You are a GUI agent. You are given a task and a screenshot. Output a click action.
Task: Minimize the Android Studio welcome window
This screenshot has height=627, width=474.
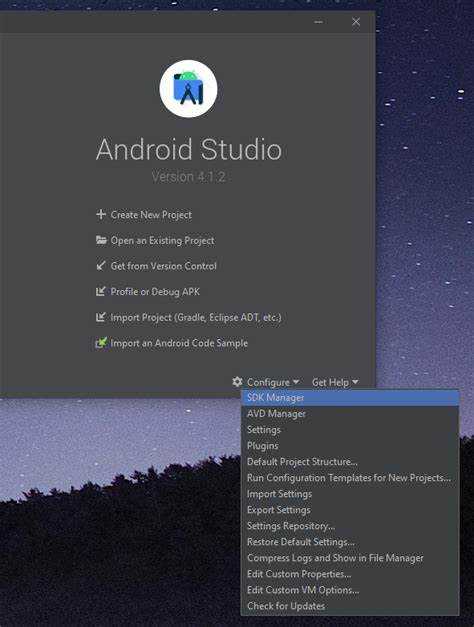(x=319, y=22)
